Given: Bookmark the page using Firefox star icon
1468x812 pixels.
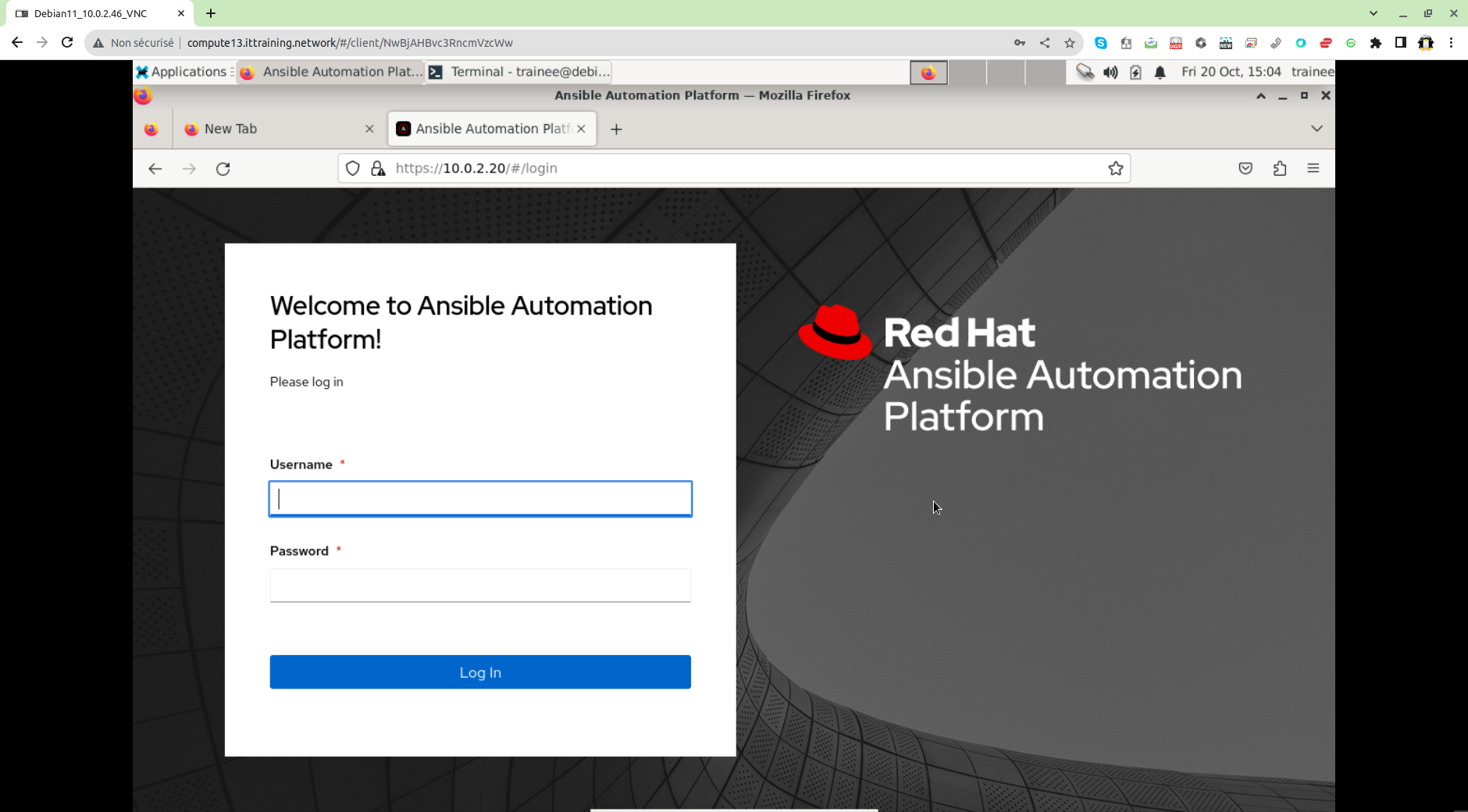Looking at the screenshot, I should tap(1116, 169).
